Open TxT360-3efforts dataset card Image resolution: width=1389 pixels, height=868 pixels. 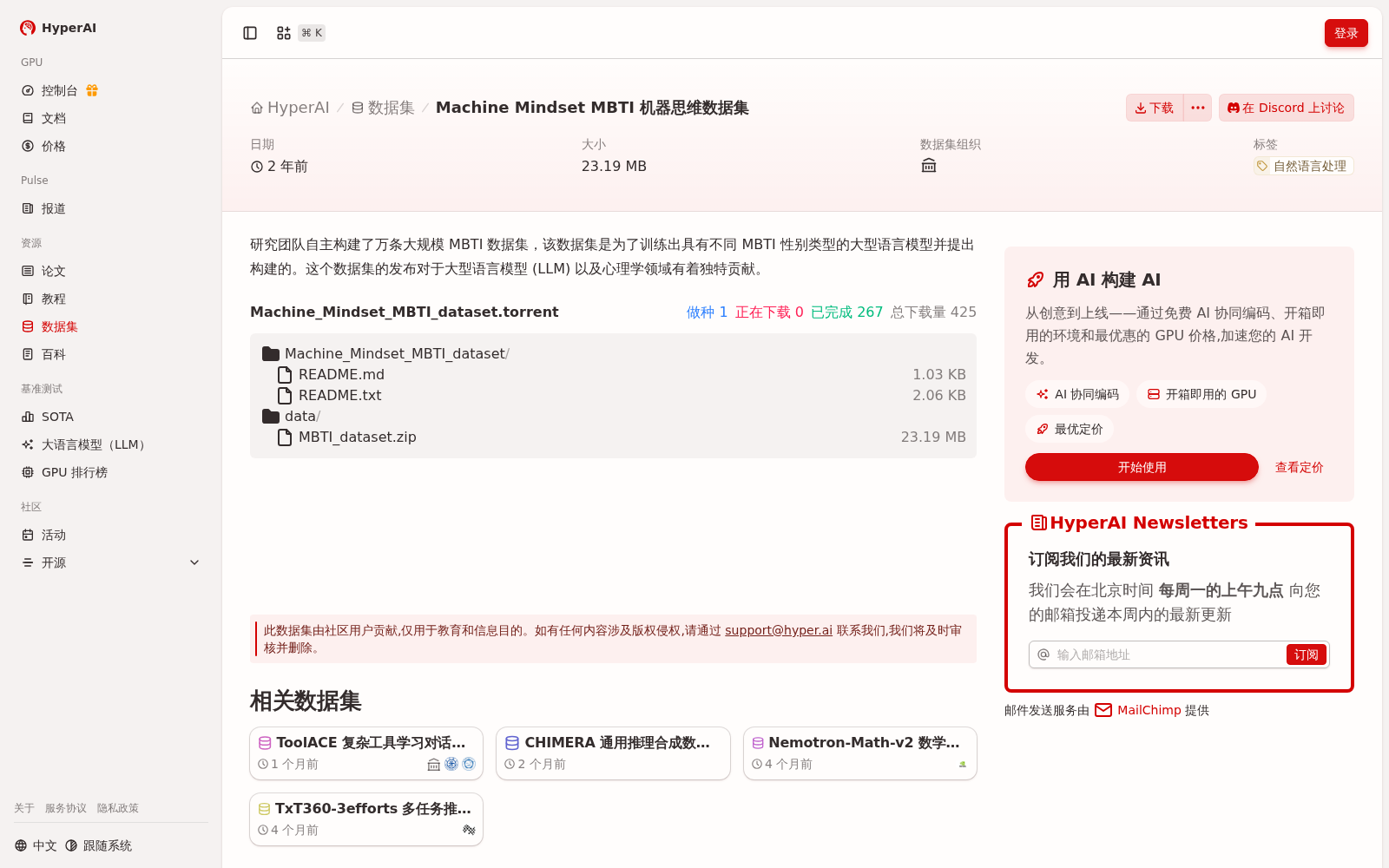pos(366,819)
